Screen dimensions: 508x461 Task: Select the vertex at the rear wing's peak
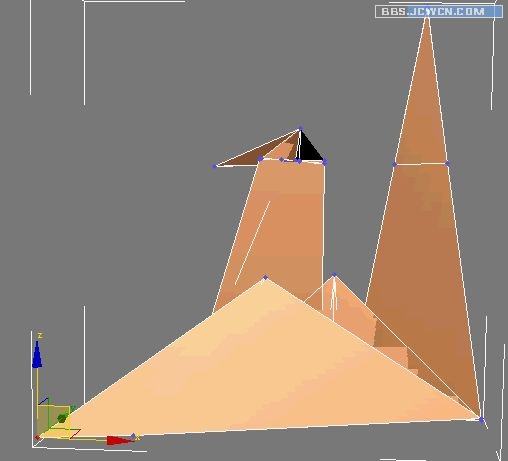[x=334, y=275]
